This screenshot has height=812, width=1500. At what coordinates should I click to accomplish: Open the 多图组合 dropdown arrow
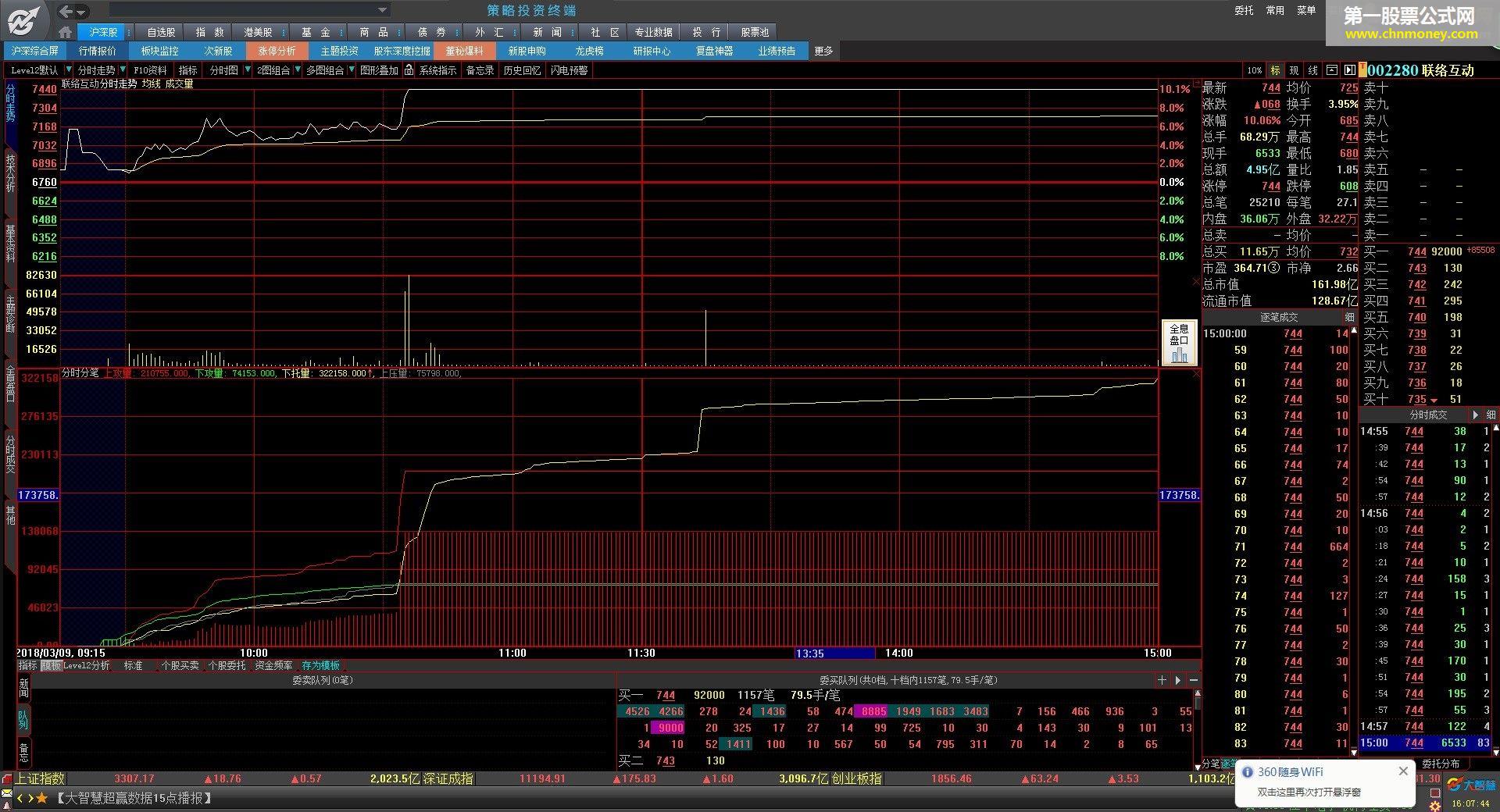click(352, 69)
